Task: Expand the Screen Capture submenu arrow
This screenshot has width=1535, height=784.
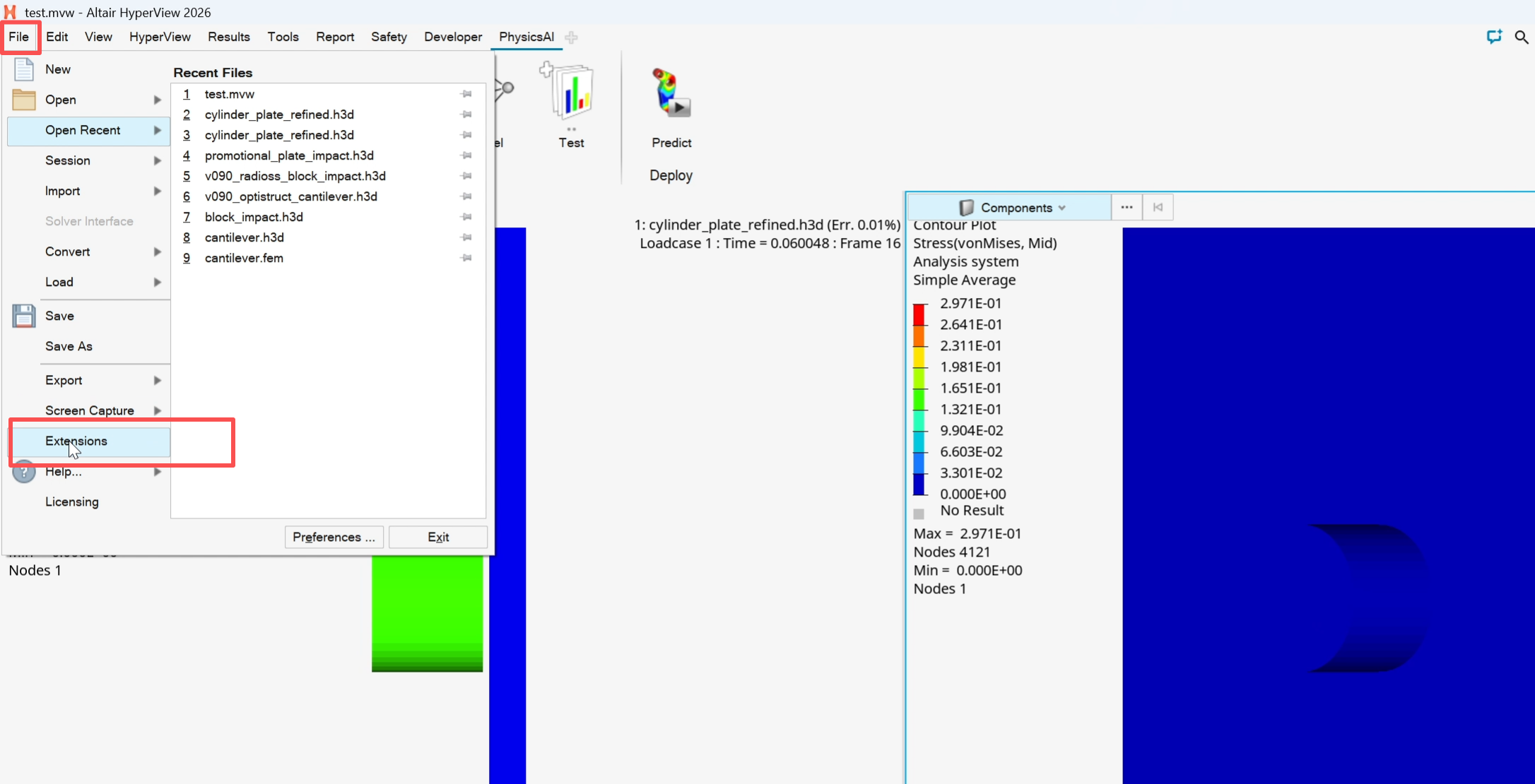Action: tap(158, 410)
